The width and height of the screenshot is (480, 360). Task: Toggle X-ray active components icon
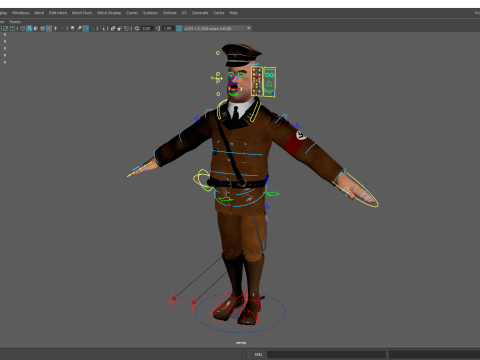pyautogui.click(x=120, y=28)
